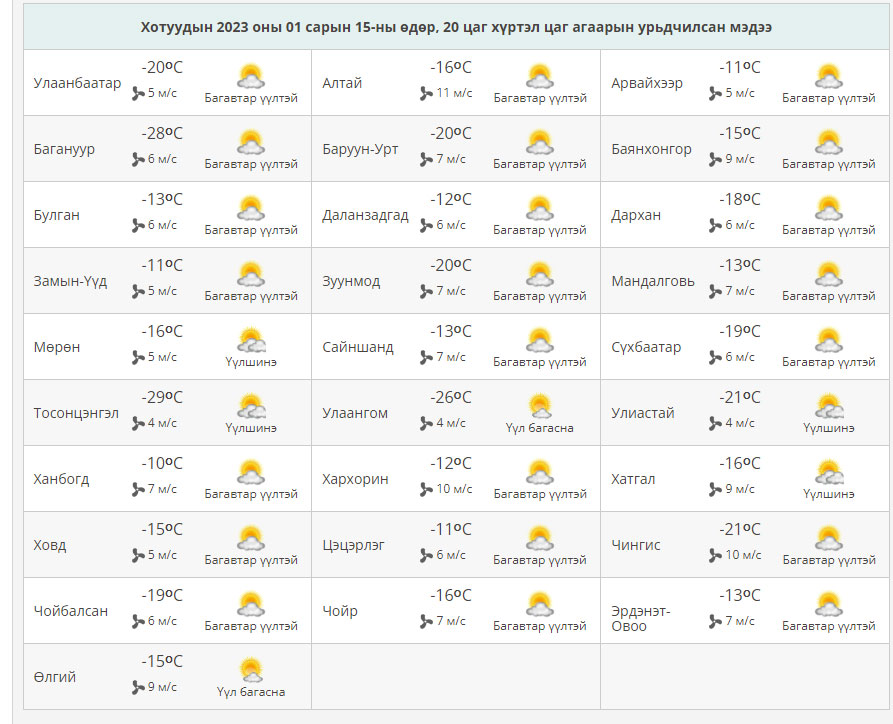The height and width of the screenshot is (724, 893).
Task: Click the weather icon for Өлгий
Action: click(x=250, y=670)
